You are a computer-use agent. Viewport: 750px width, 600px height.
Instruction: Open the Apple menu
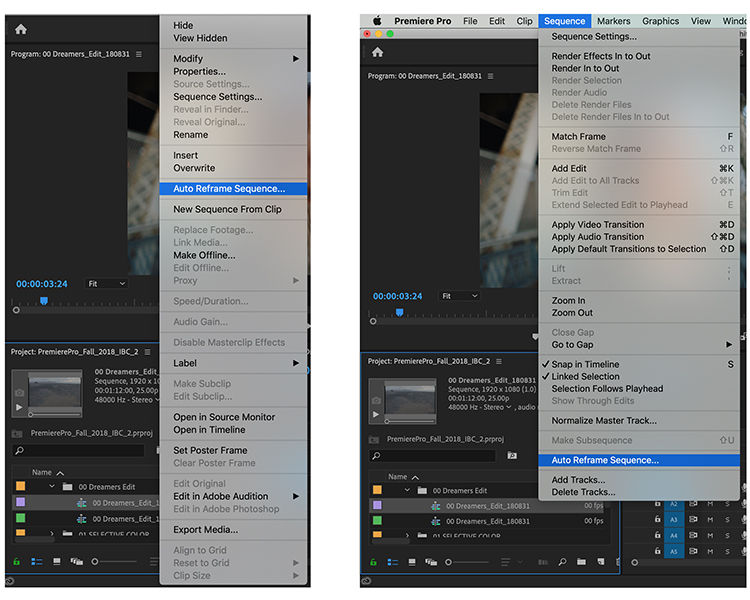point(377,21)
